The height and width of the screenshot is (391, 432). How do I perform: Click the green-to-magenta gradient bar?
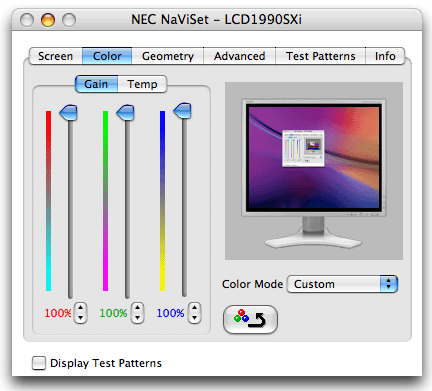(x=106, y=201)
